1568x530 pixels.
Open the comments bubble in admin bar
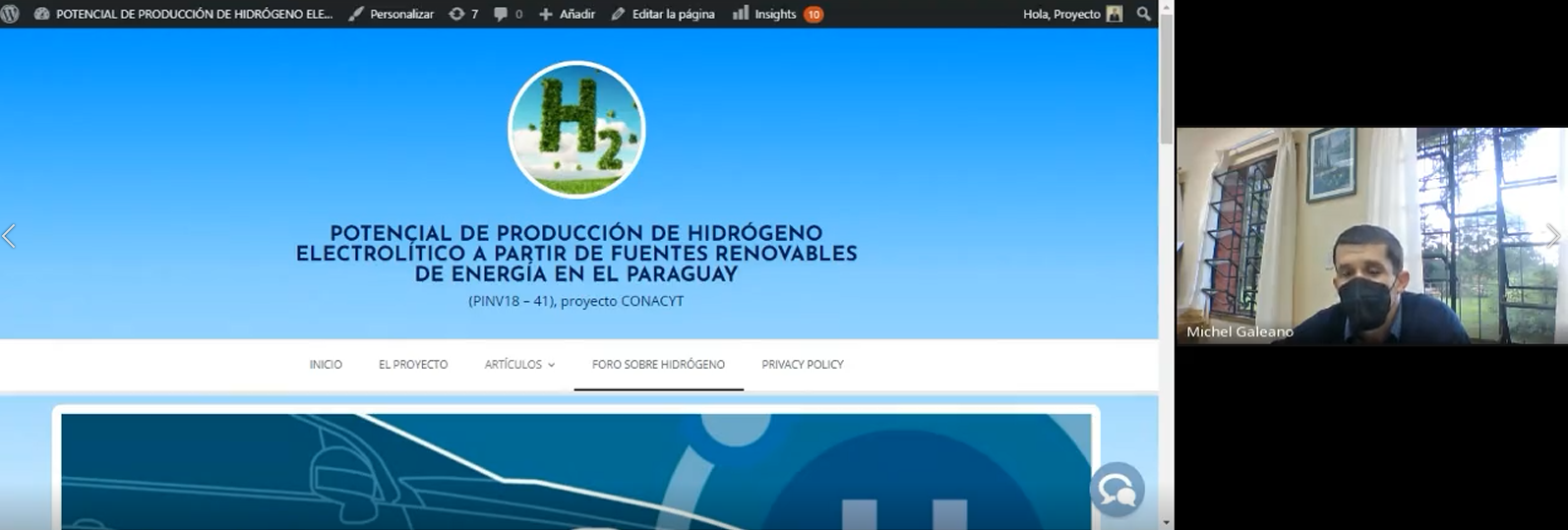coord(508,14)
